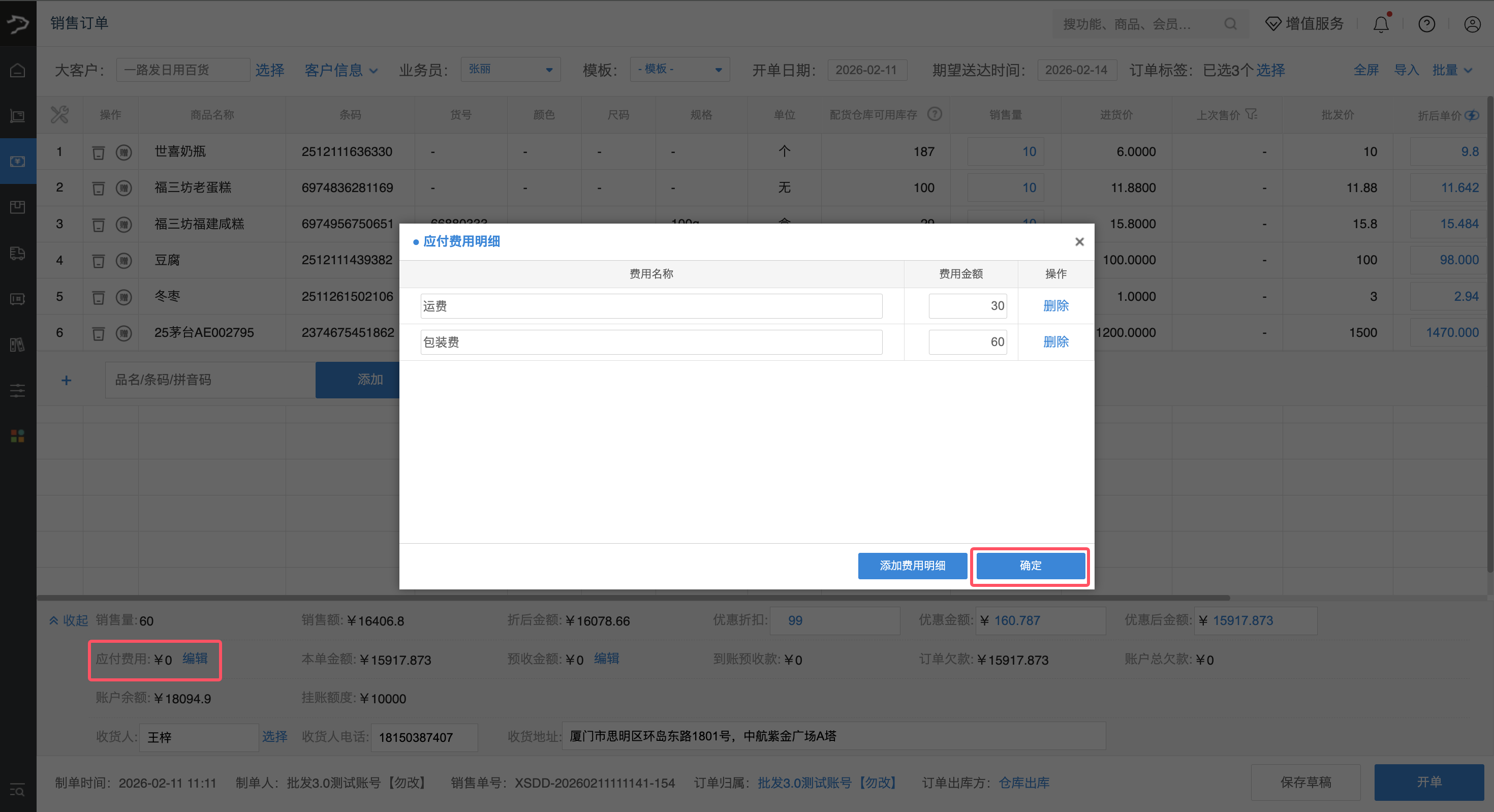Click the notification bell icon
1494x812 pixels.
coord(1381,24)
